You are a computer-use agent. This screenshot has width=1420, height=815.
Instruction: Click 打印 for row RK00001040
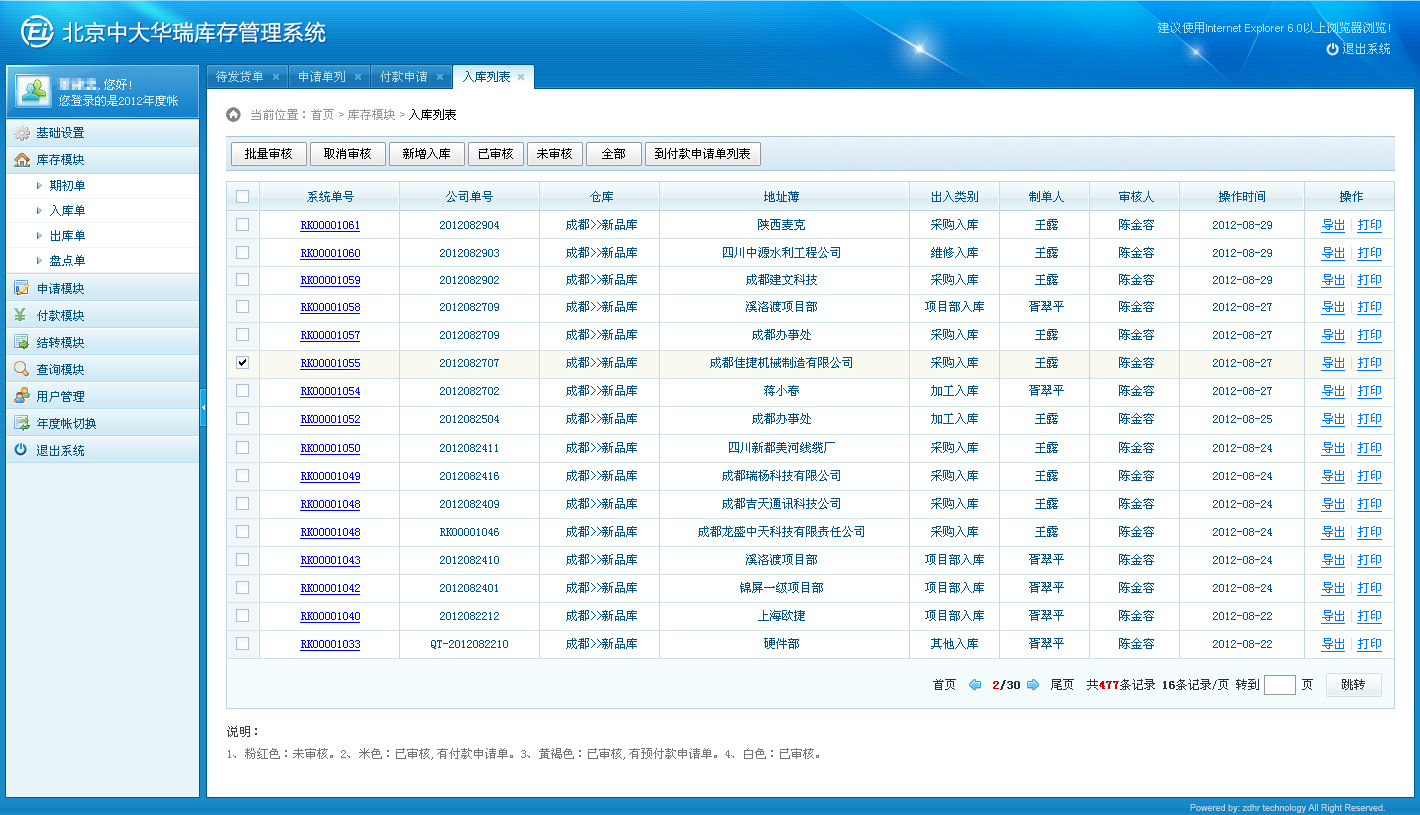pos(1369,616)
